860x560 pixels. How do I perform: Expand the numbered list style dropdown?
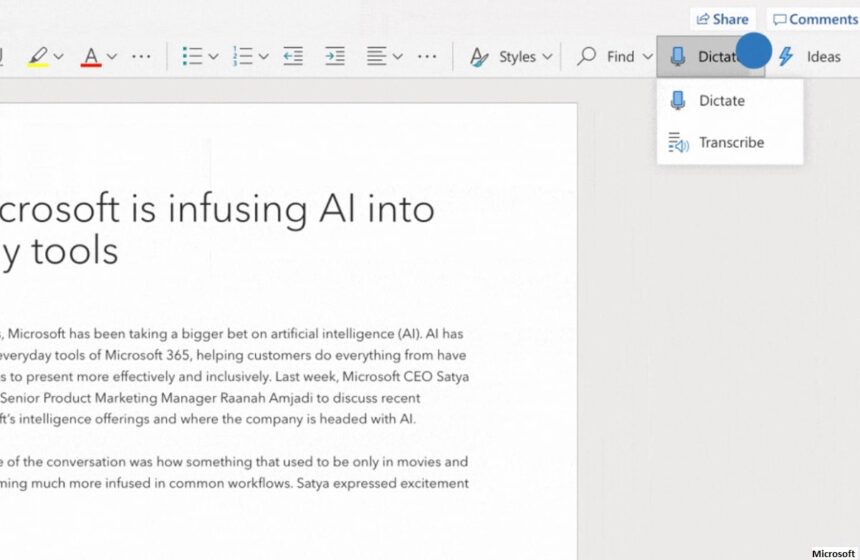(264, 56)
